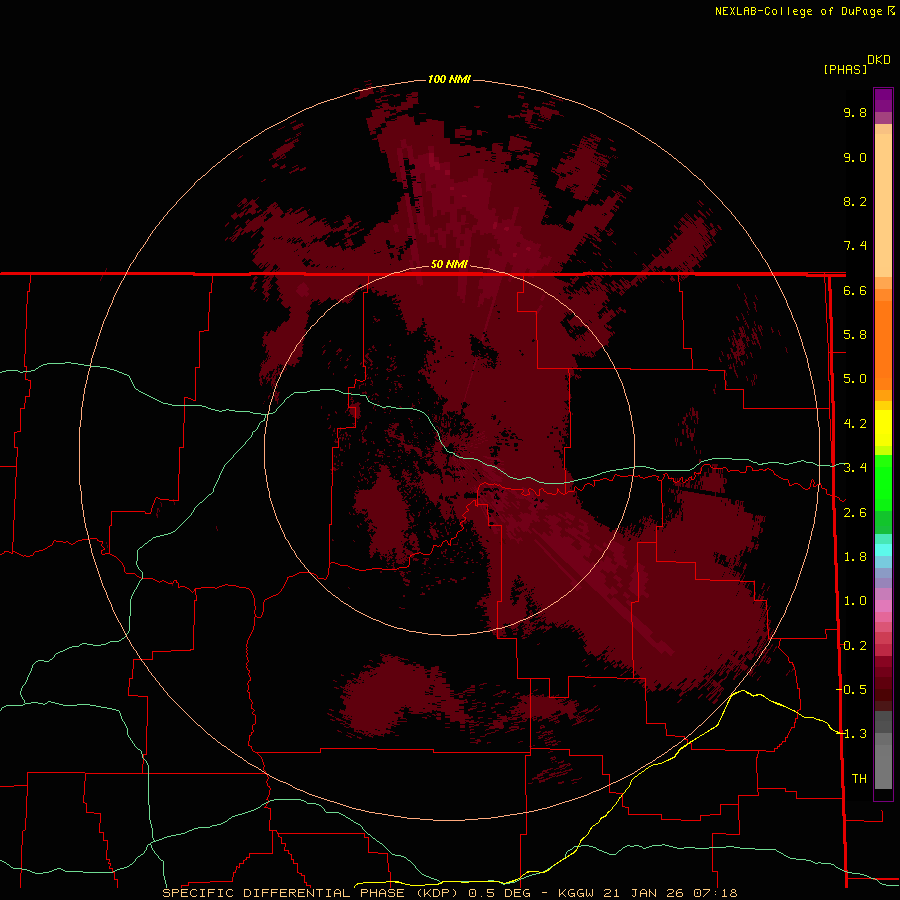900x900 pixels.
Task: Select the 1.8 scale value
Action: 855,557
